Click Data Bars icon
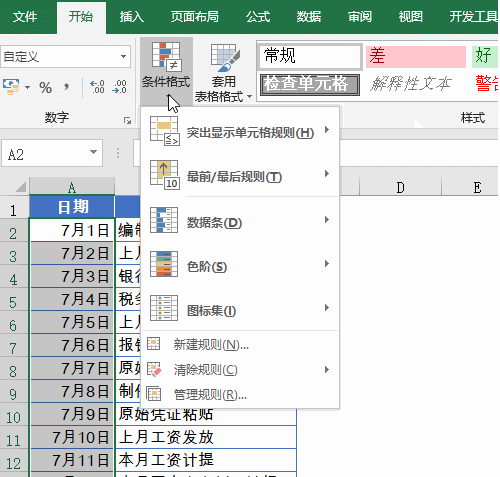Screen dimensions: 500x477 tap(164, 220)
